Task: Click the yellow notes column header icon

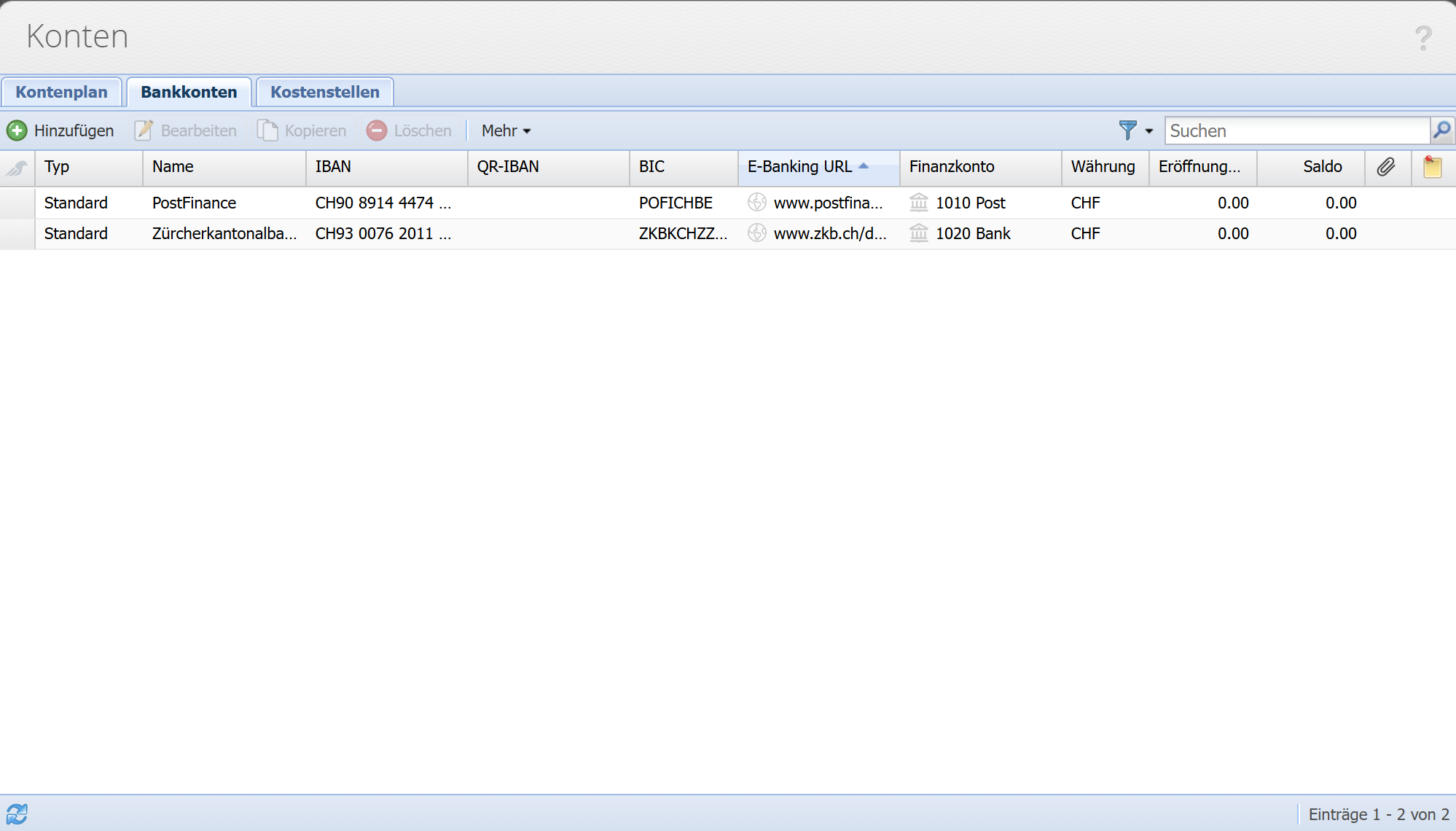Action: [1432, 167]
